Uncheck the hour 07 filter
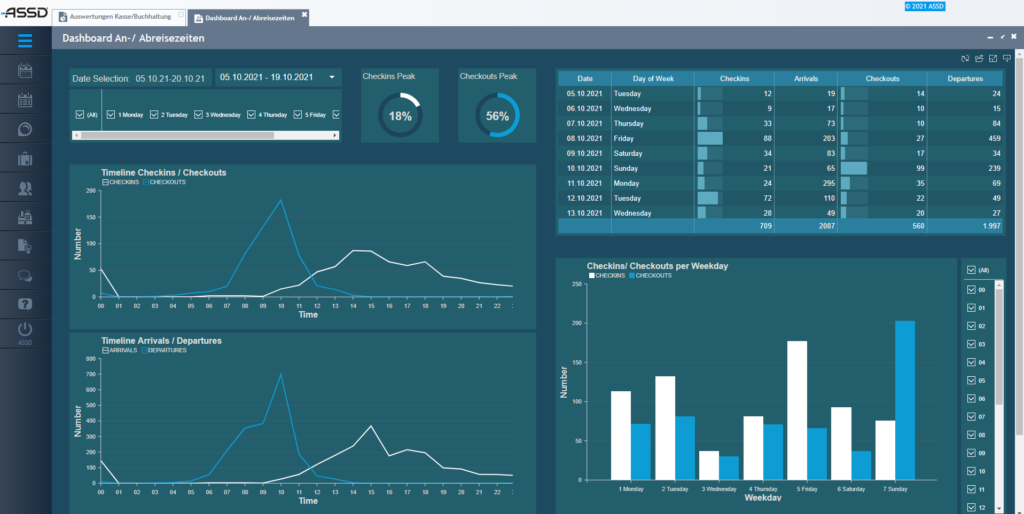This screenshot has height=514, width=1024. tap(971, 417)
